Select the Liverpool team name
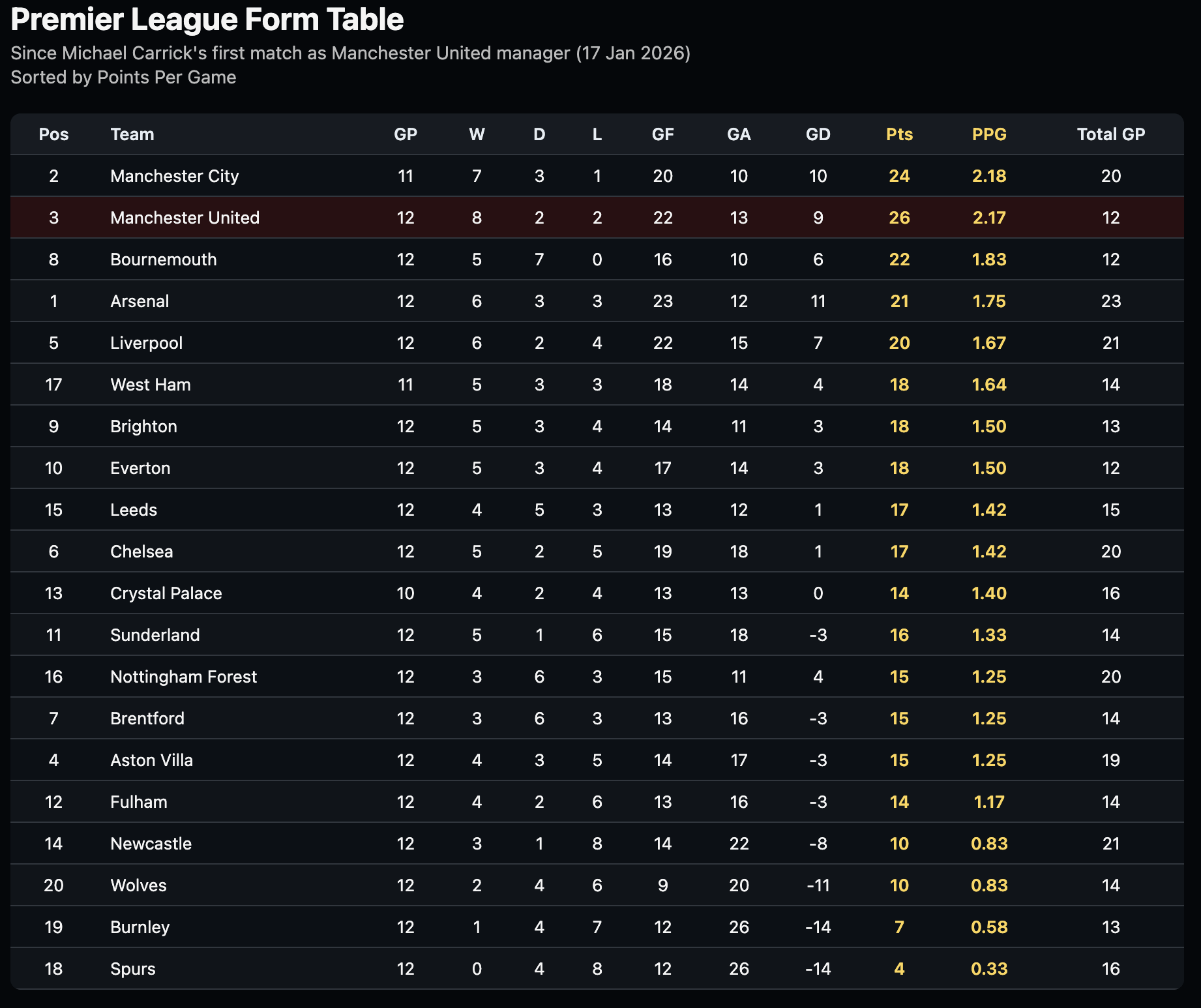1201x1008 pixels. coord(146,343)
